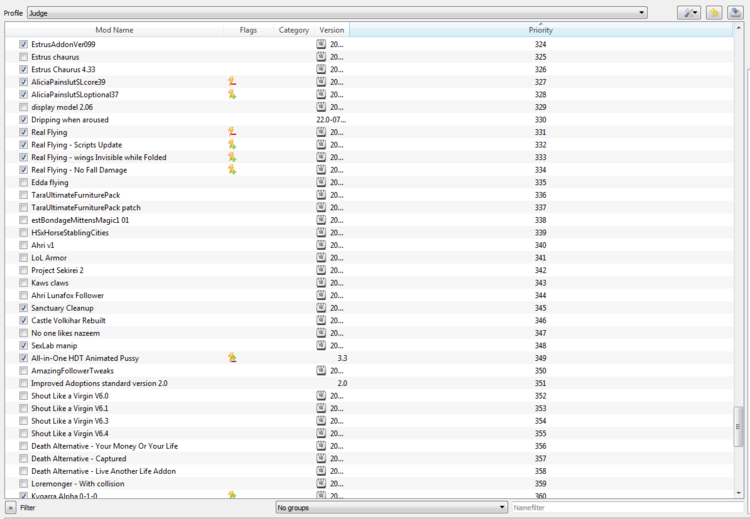750x519 pixels.
Task: Click flag icon for All-in-One HDT Animated Pussy
Action: click(x=232, y=358)
